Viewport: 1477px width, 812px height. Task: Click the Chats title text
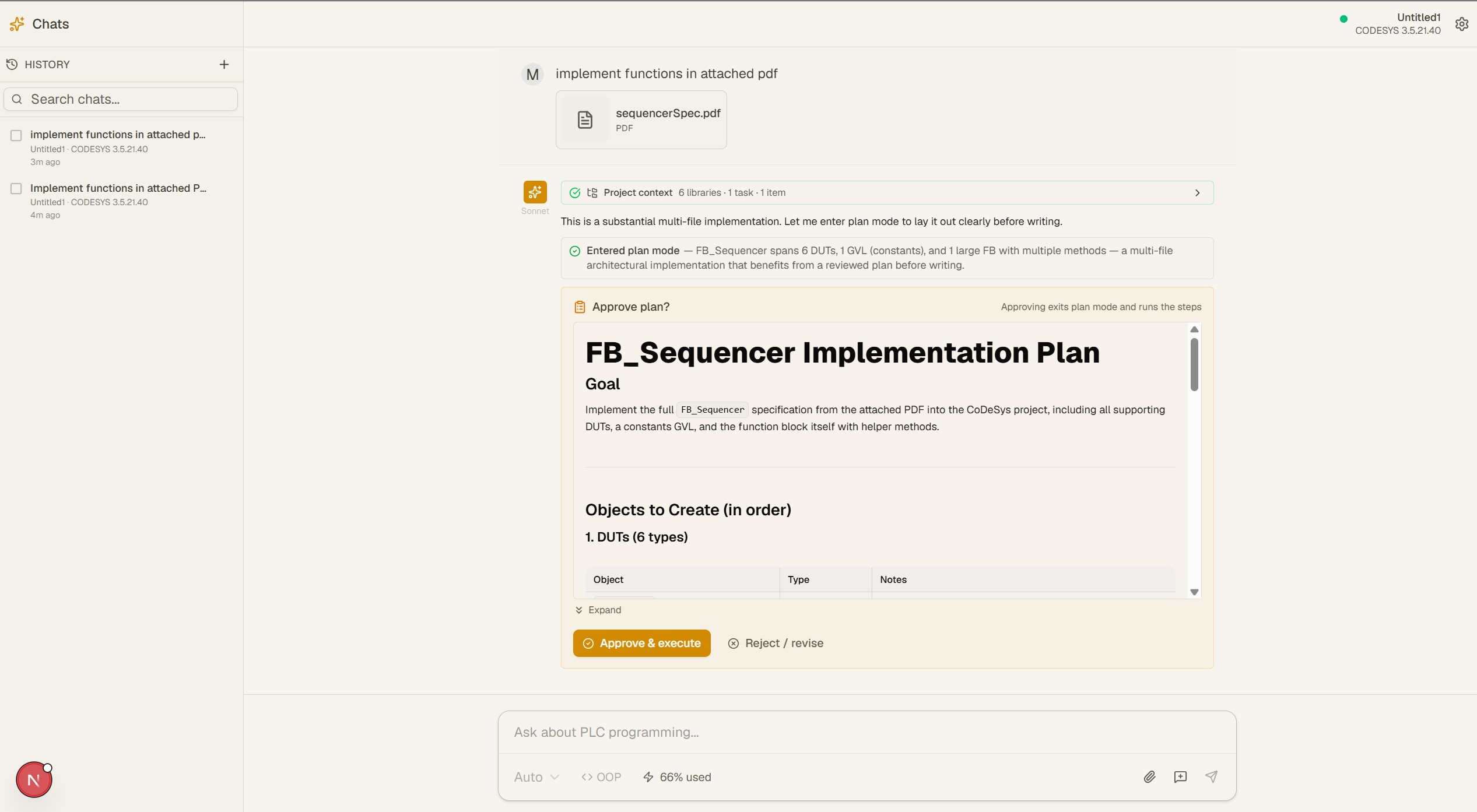50,24
